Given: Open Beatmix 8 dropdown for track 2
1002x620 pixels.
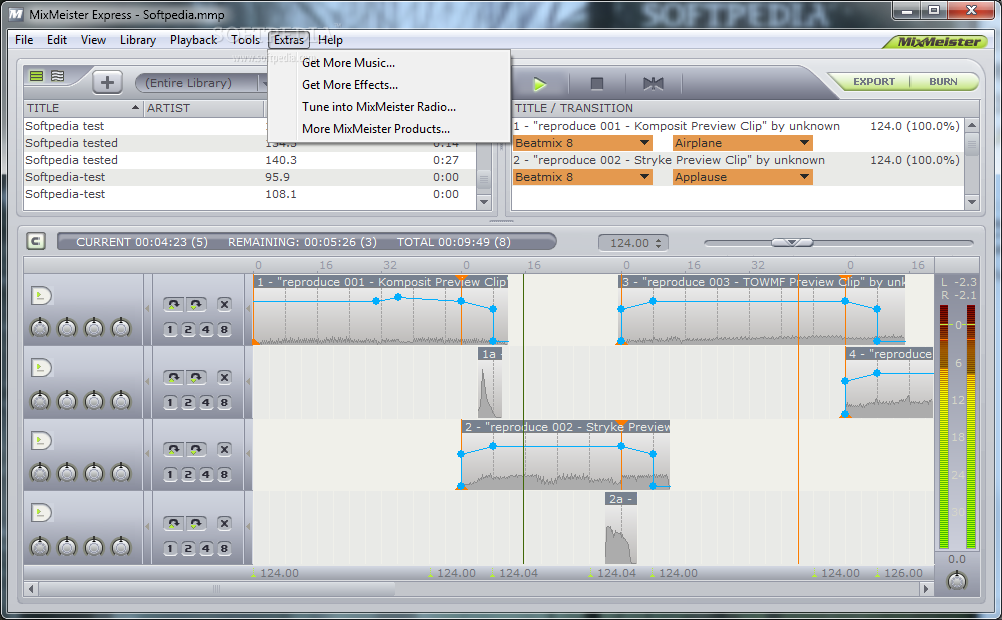Looking at the screenshot, I should click(x=582, y=177).
